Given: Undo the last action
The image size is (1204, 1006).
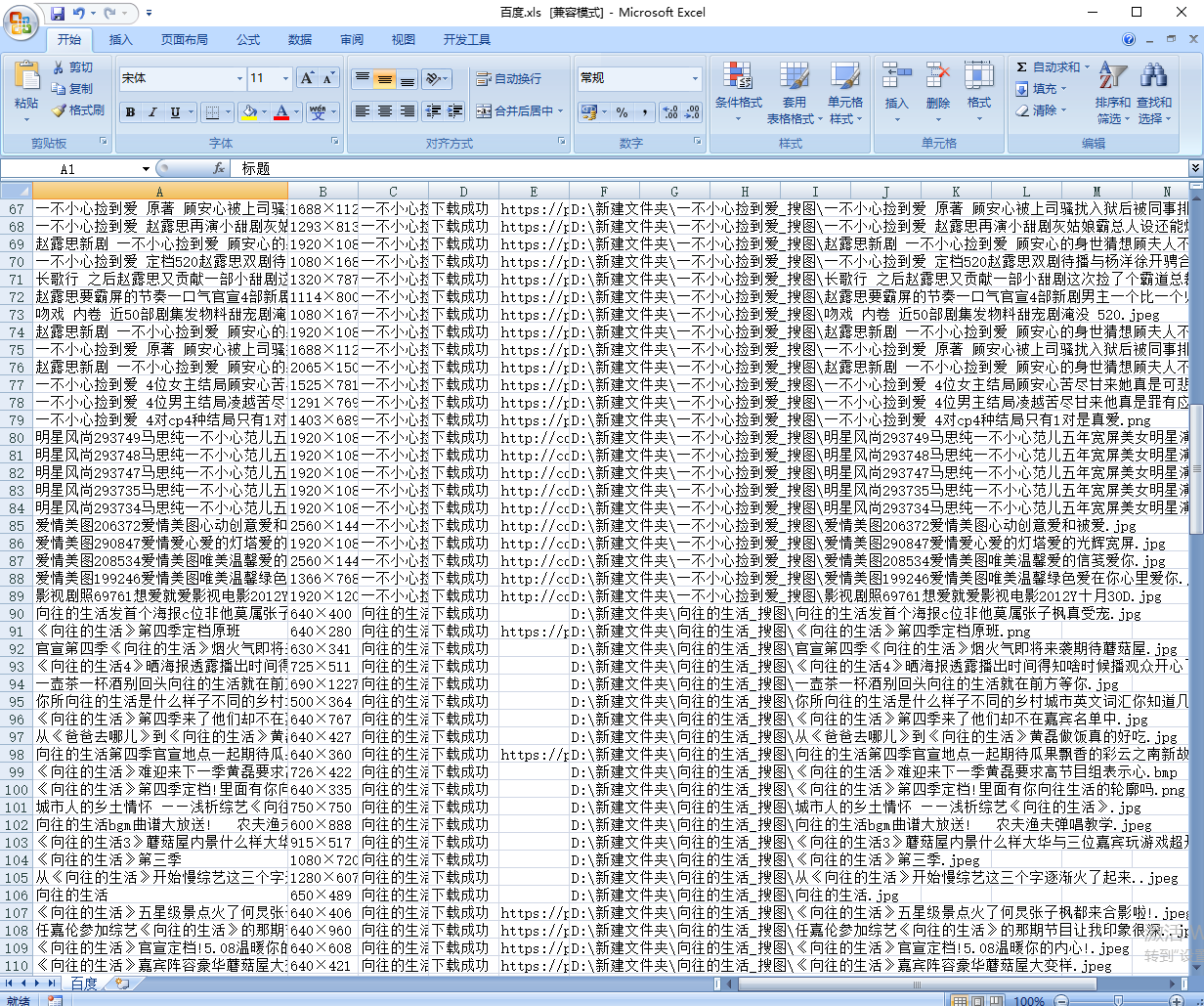Looking at the screenshot, I should [79, 14].
